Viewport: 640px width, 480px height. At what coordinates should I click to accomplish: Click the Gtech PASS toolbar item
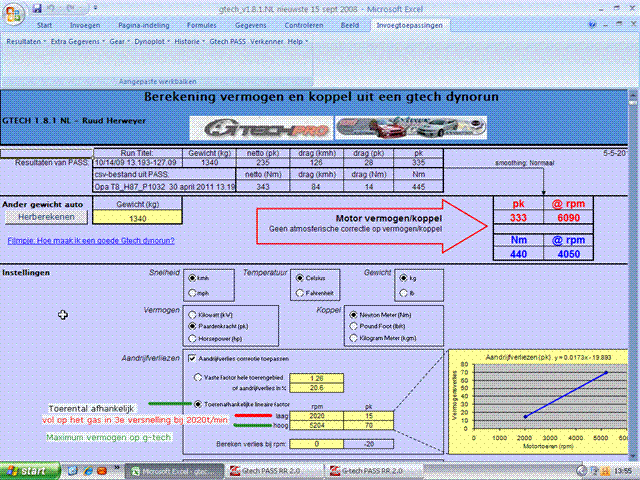227,42
